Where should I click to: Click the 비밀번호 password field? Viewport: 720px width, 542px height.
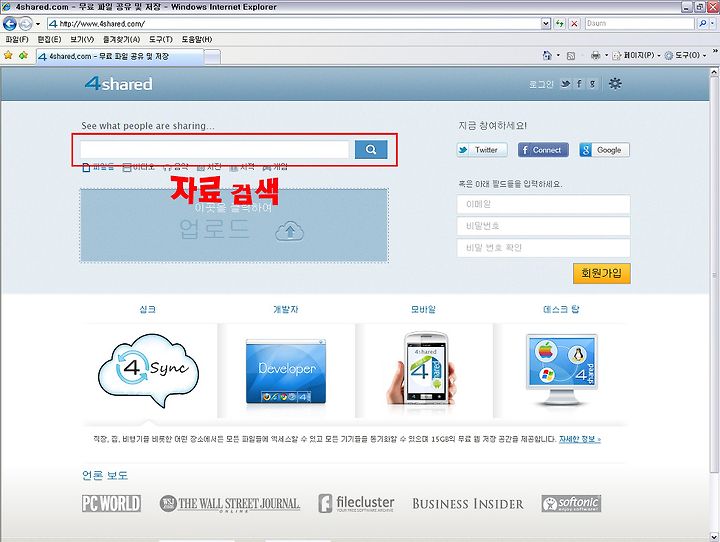click(543, 226)
